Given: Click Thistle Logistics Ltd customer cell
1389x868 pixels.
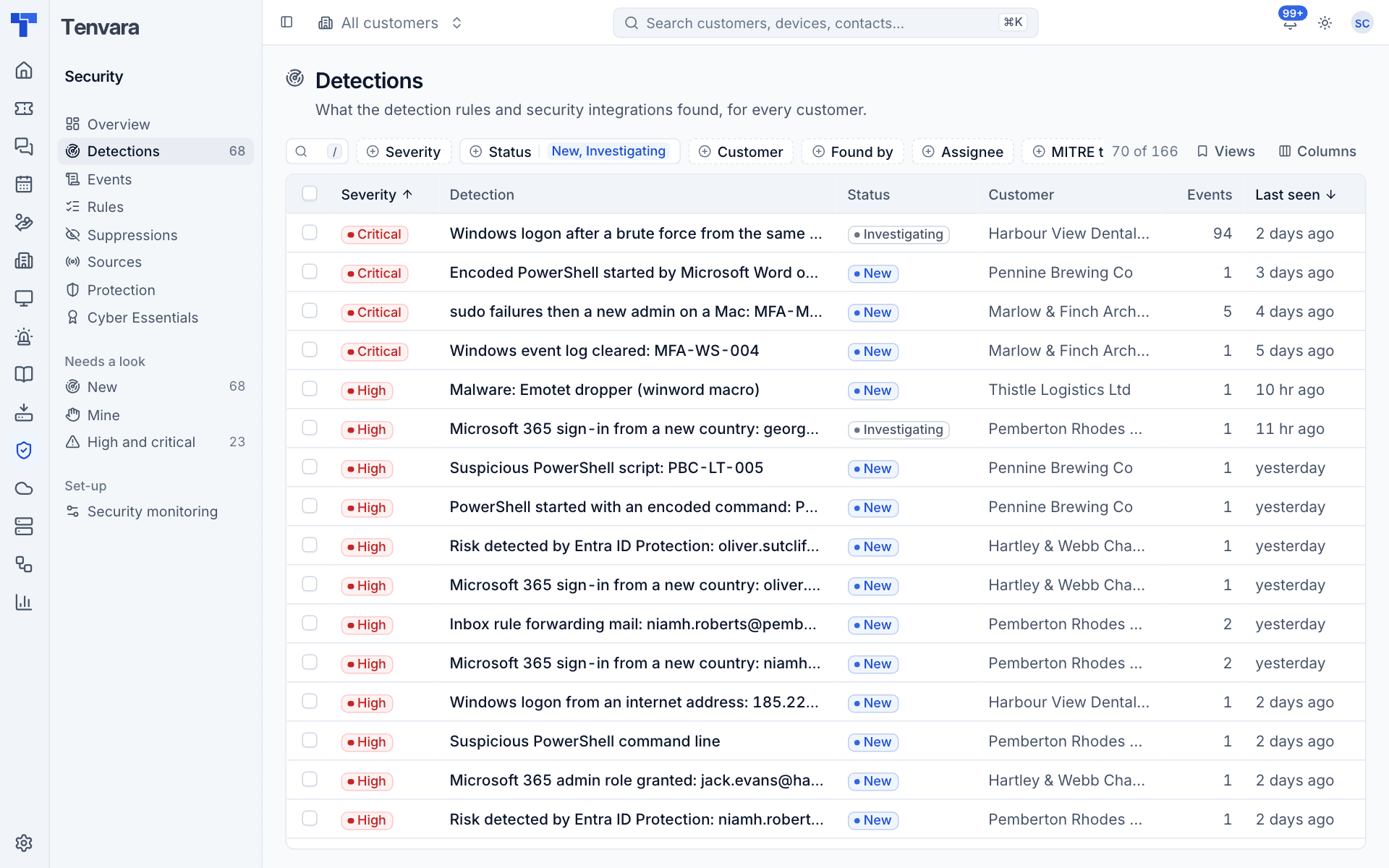Looking at the screenshot, I should (x=1059, y=390).
